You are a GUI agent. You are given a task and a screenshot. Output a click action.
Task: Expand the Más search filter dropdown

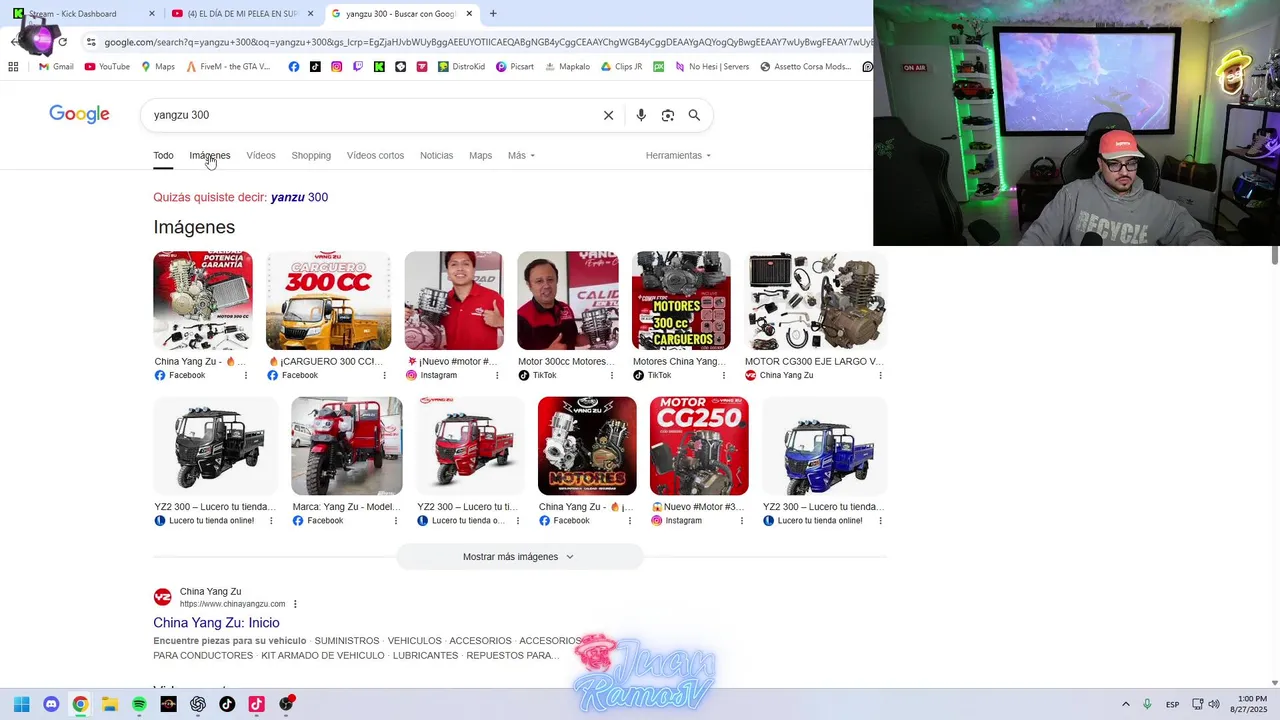(521, 156)
